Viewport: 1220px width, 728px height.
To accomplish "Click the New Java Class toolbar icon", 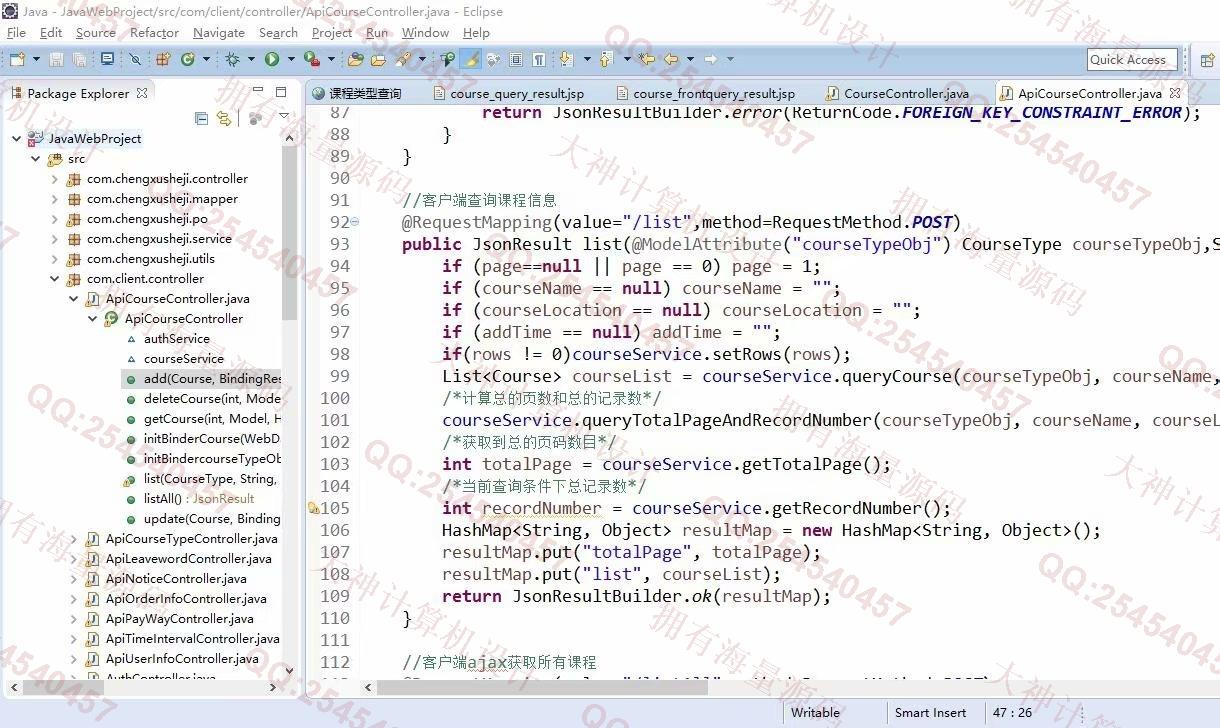I will [x=187, y=60].
